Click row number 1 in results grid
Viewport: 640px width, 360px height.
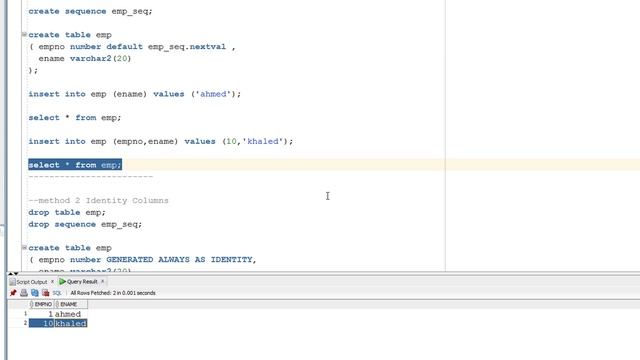(x=25, y=313)
